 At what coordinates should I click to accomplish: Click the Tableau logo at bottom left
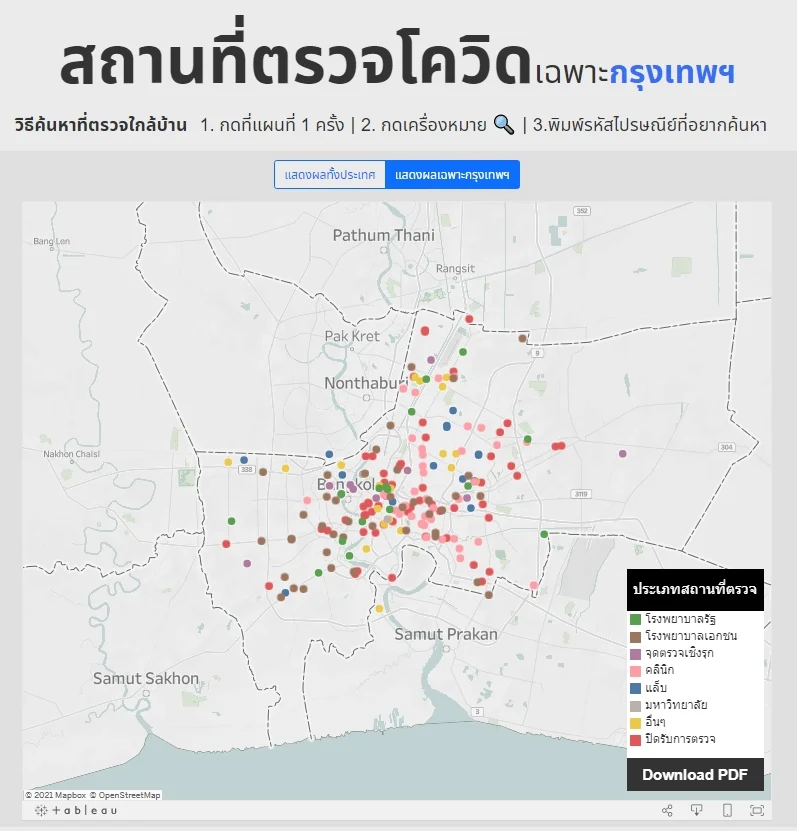pyautogui.click(x=76, y=810)
